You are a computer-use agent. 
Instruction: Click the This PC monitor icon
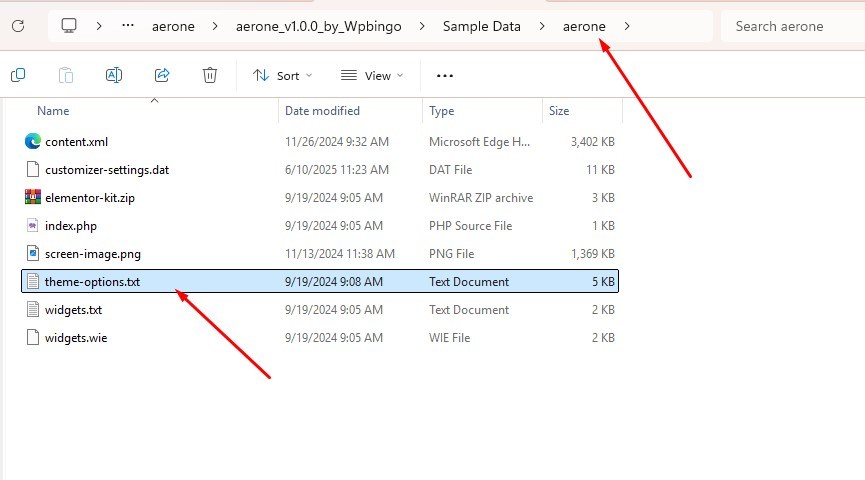tap(69, 26)
